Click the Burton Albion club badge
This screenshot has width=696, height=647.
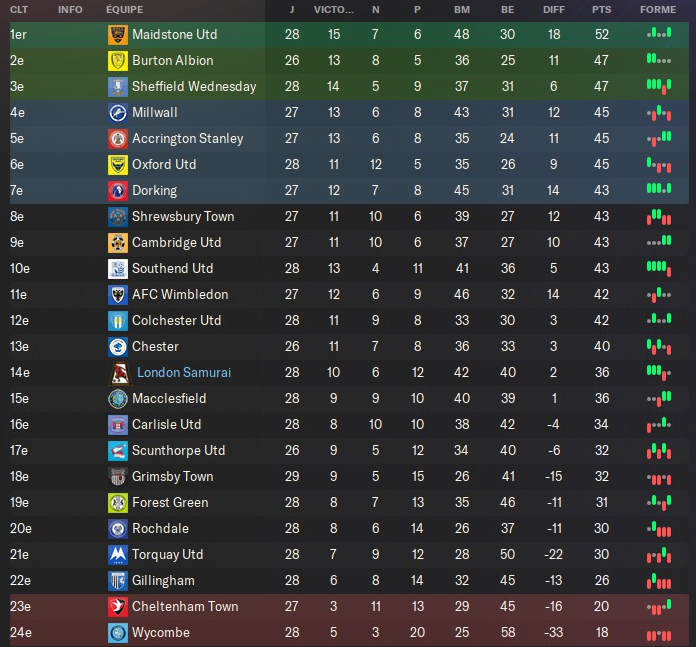click(x=118, y=61)
